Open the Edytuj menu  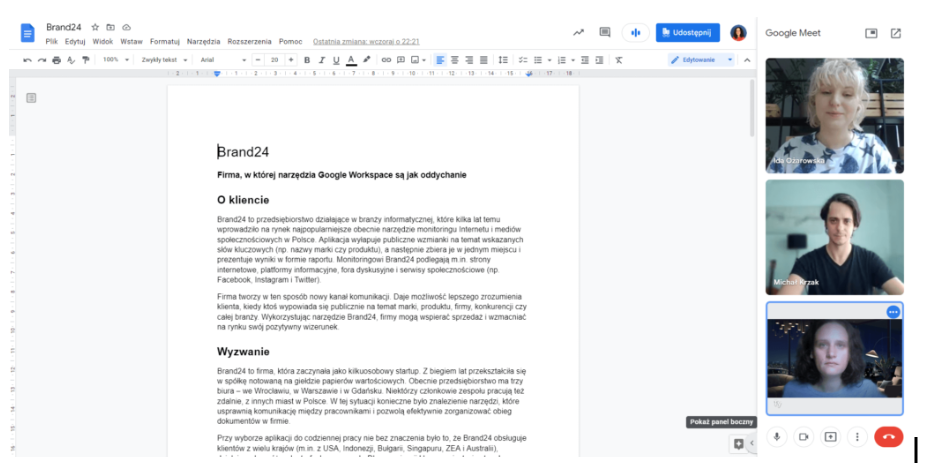pos(75,42)
